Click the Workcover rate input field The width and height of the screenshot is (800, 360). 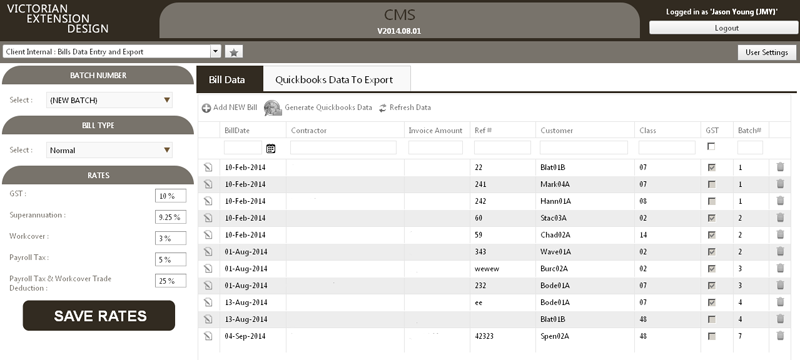point(170,238)
